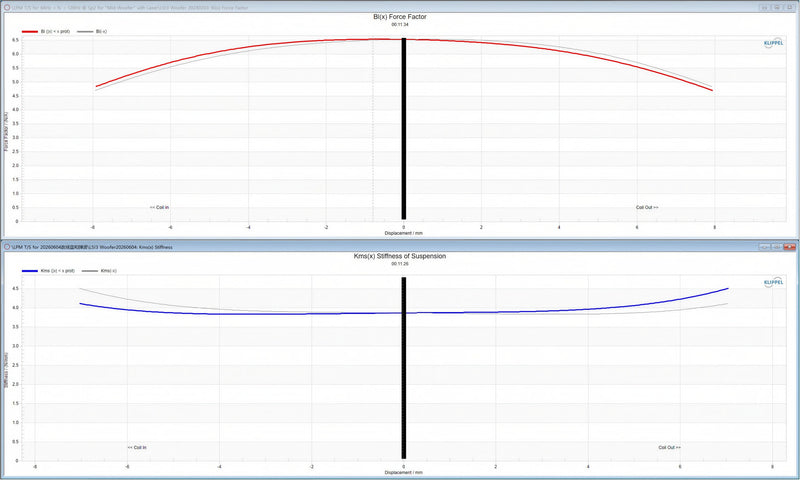Click the timestamp under the Stiffness title
Image resolution: width=800 pixels, height=480 pixels.
(x=400, y=264)
